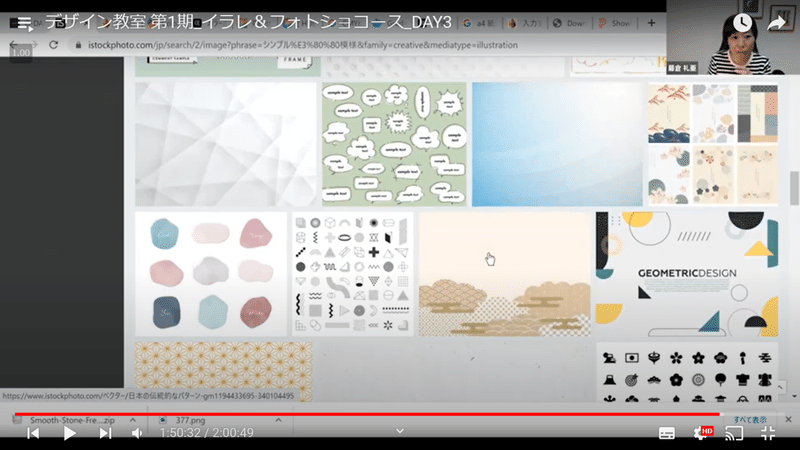
Task: Click the Cast to TV icon
Action: [734, 433]
